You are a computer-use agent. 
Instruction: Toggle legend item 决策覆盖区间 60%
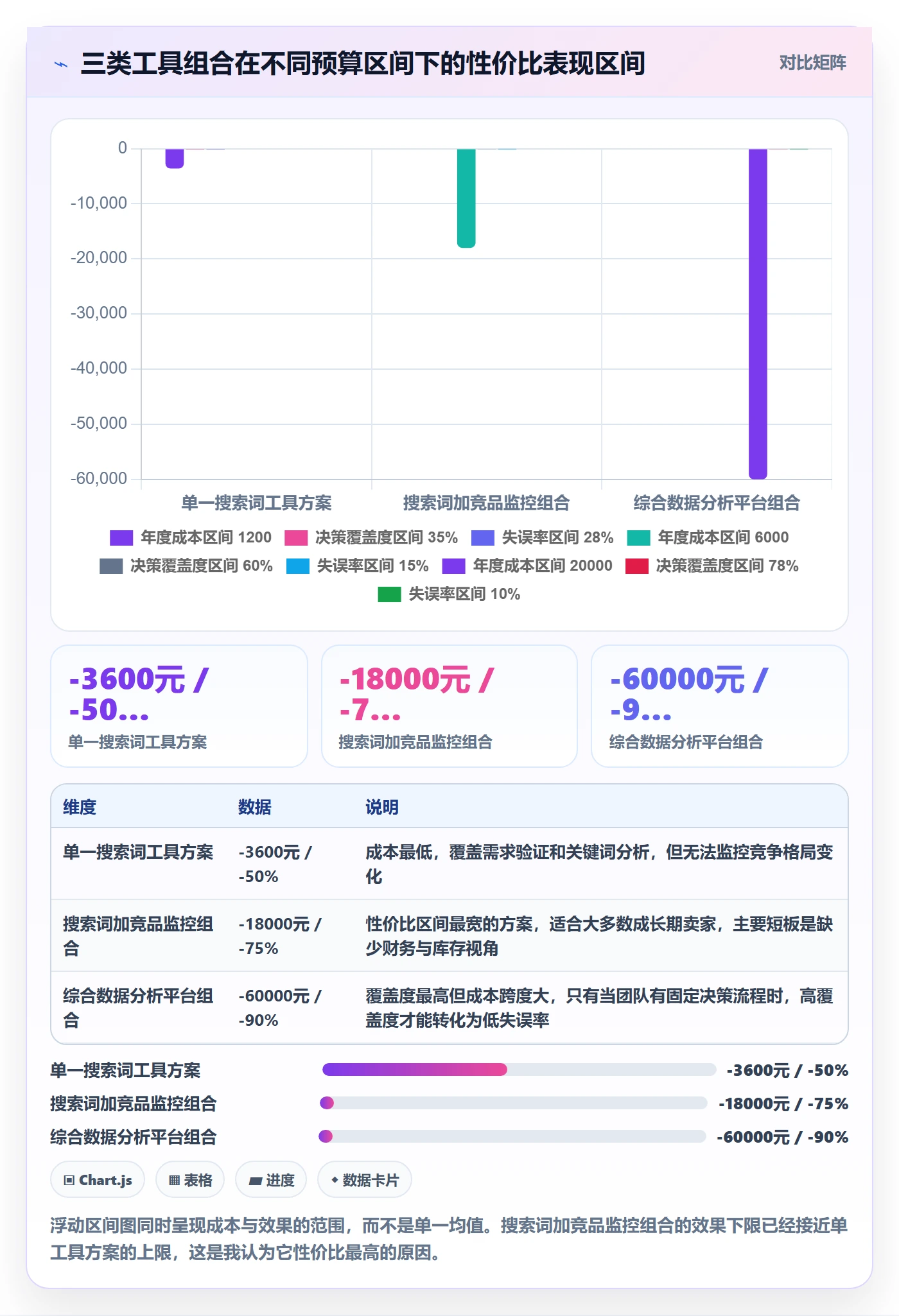(x=186, y=566)
